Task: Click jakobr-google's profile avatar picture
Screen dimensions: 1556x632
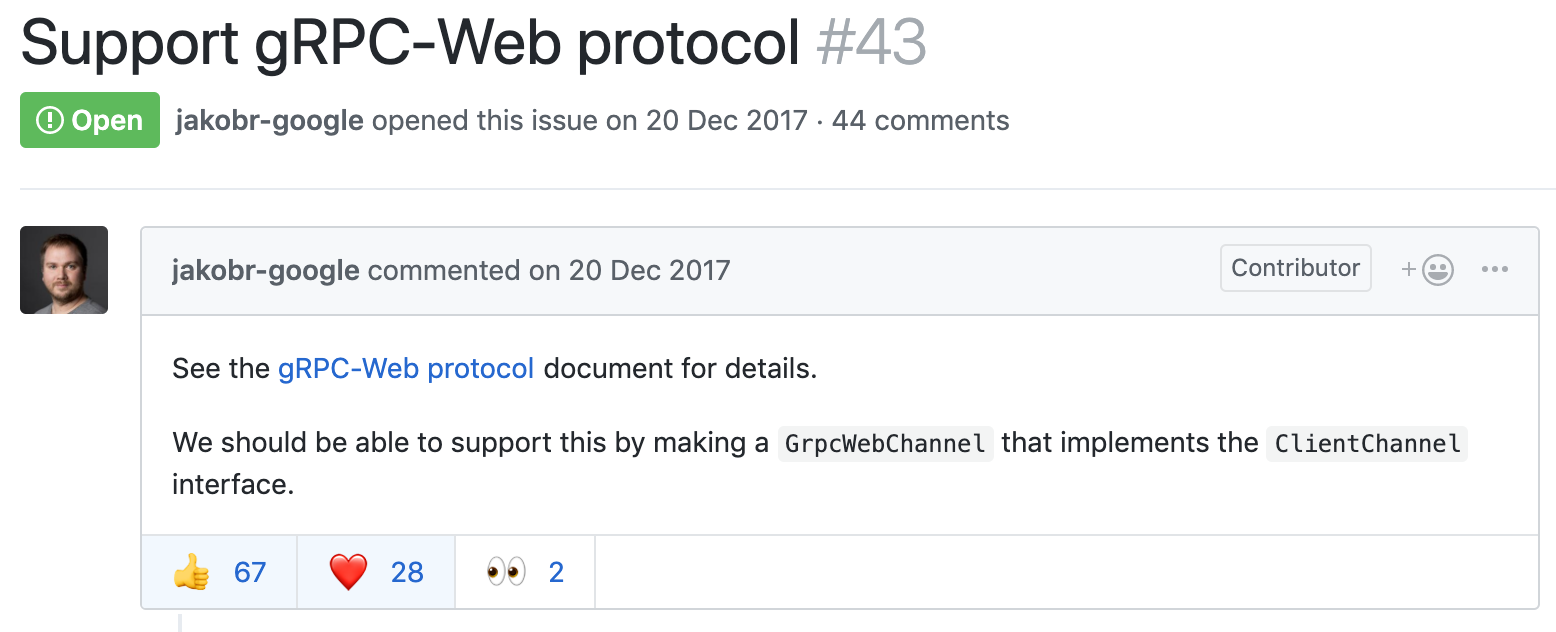Action: click(x=64, y=270)
